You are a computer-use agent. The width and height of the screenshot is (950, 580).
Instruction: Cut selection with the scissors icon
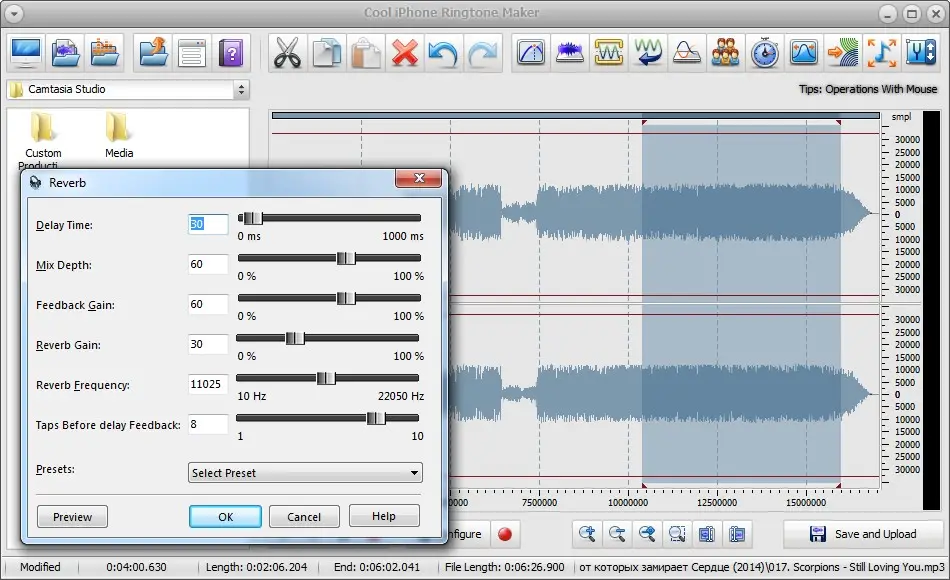(x=287, y=53)
